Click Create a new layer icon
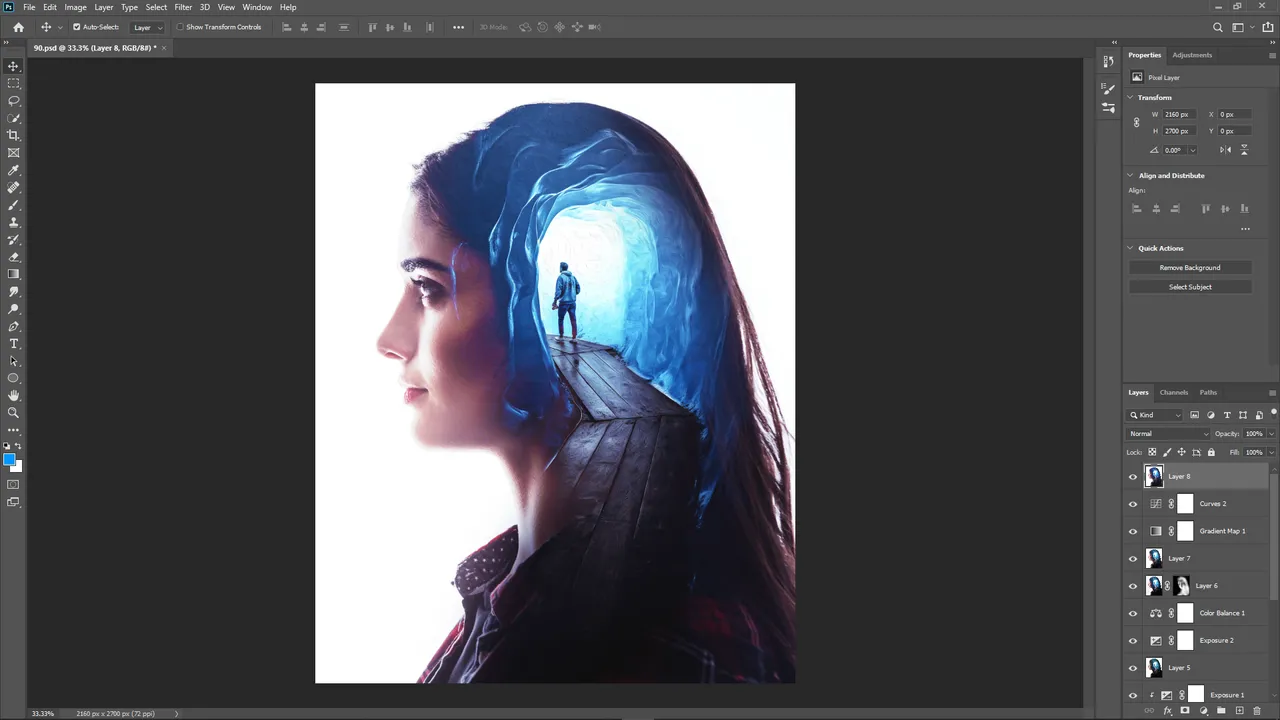The image size is (1280, 720). (x=1239, y=711)
